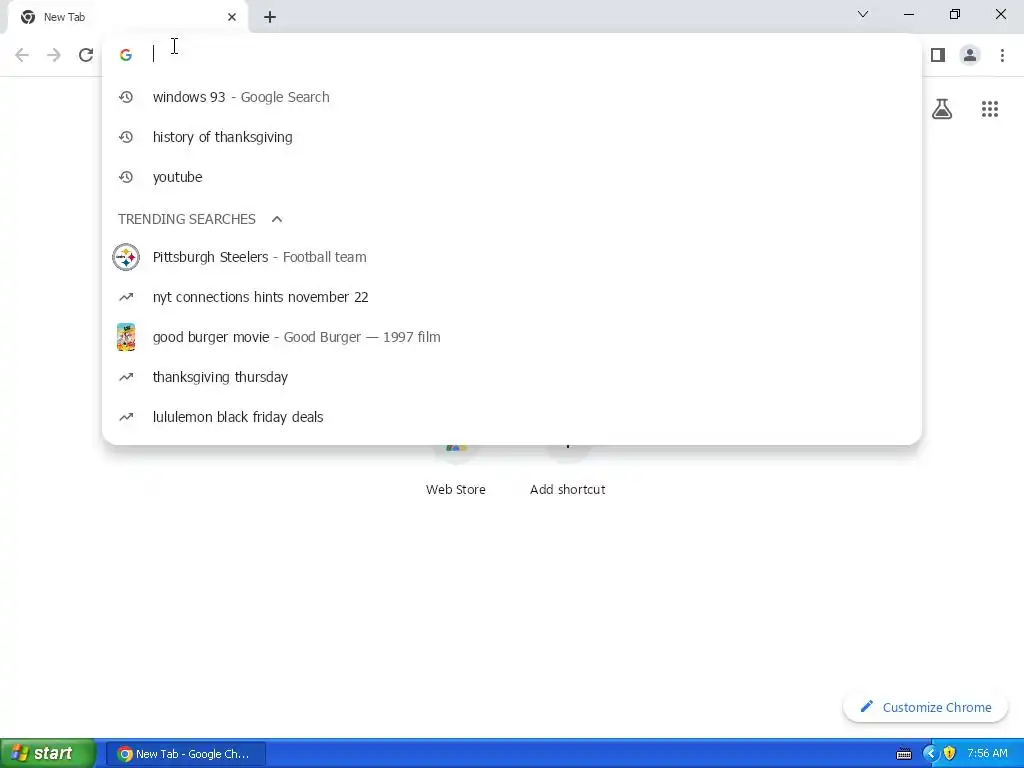Viewport: 1024px width, 768px height.
Task: Click the taskbar clock 7:56 AM
Action: point(987,754)
